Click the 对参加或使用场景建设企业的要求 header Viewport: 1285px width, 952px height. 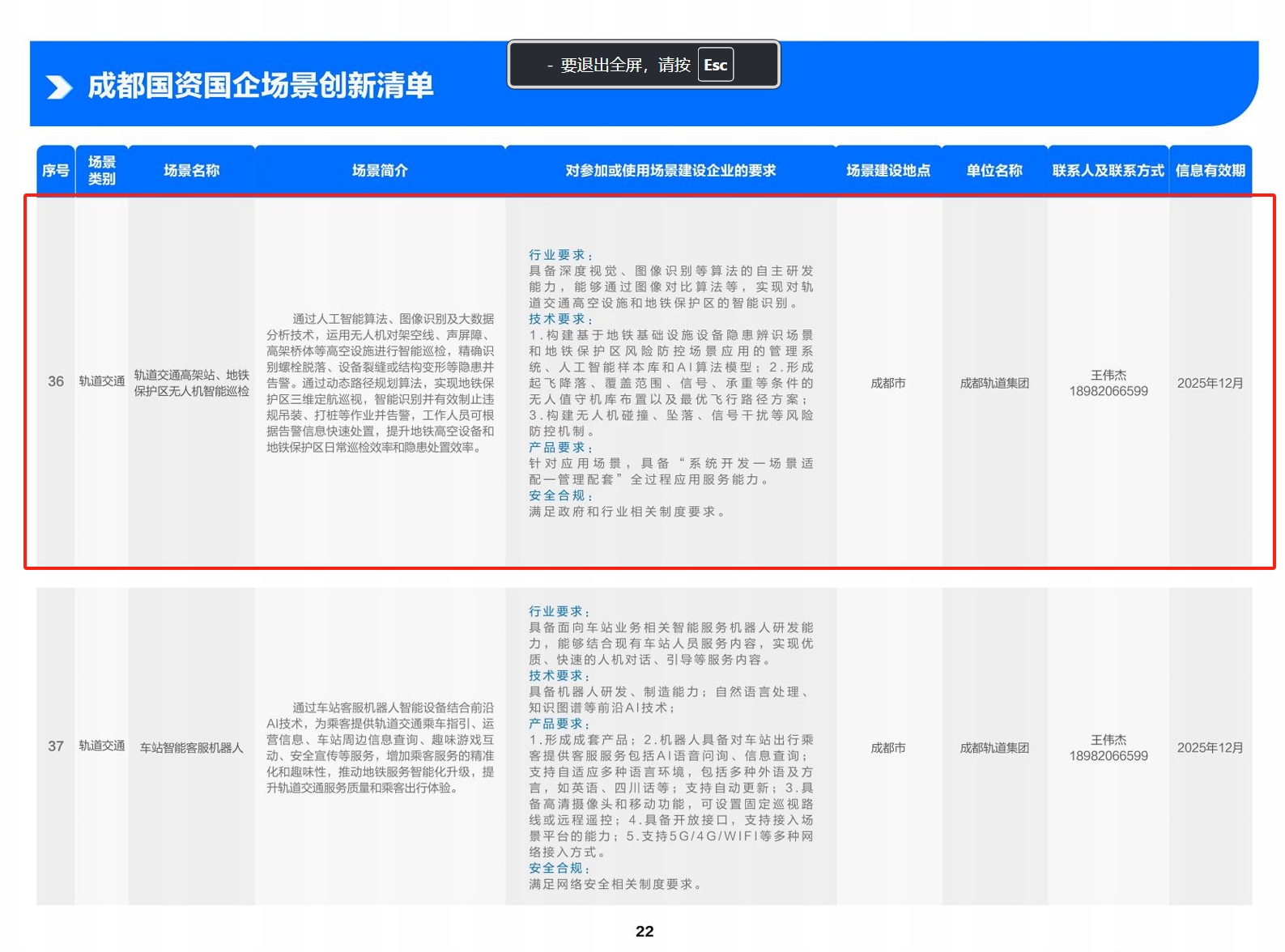pos(670,171)
